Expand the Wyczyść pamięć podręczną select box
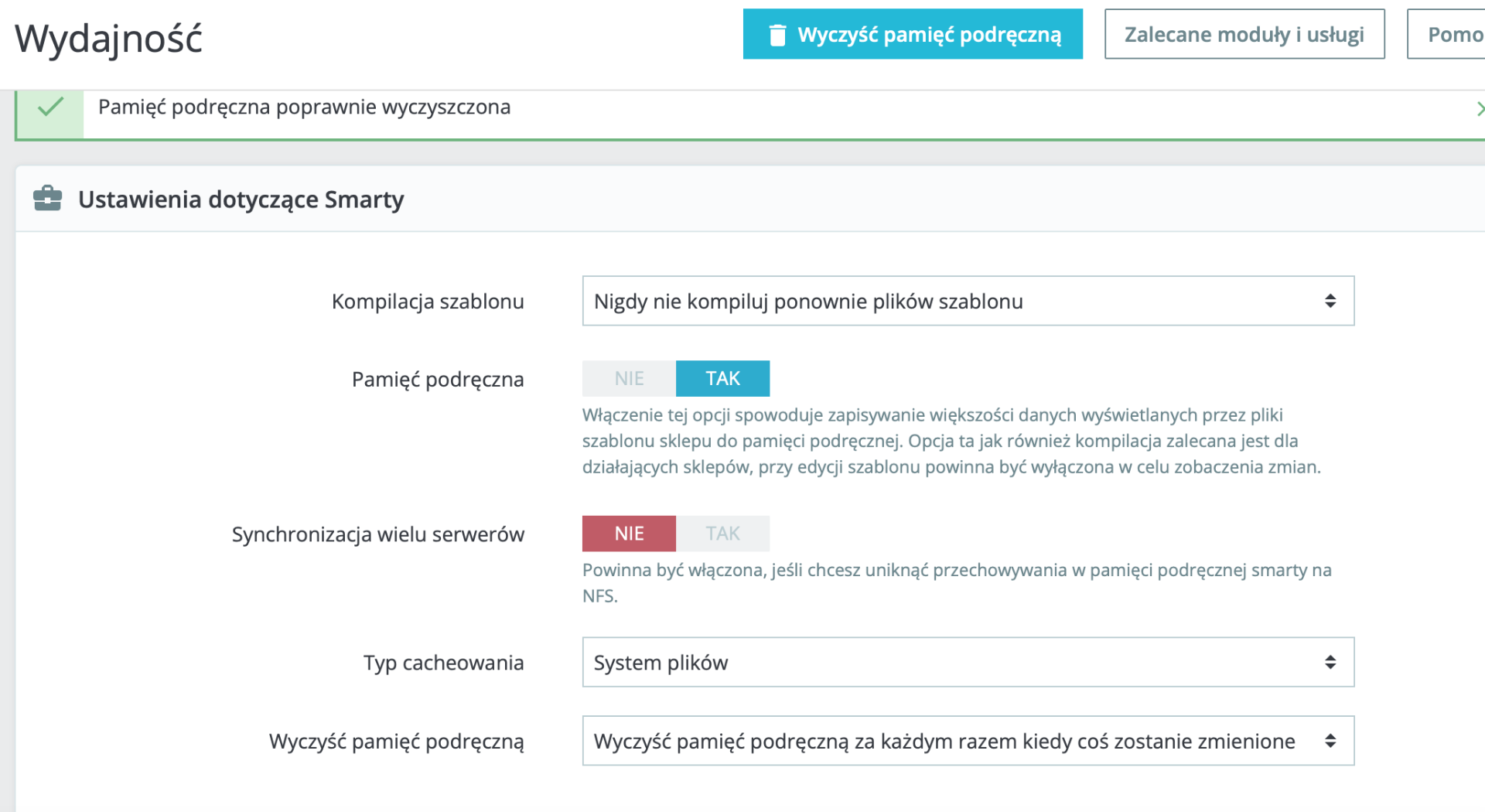This screenshot has height=812, width=1485. pyautogui.click(x=967, y=741)
